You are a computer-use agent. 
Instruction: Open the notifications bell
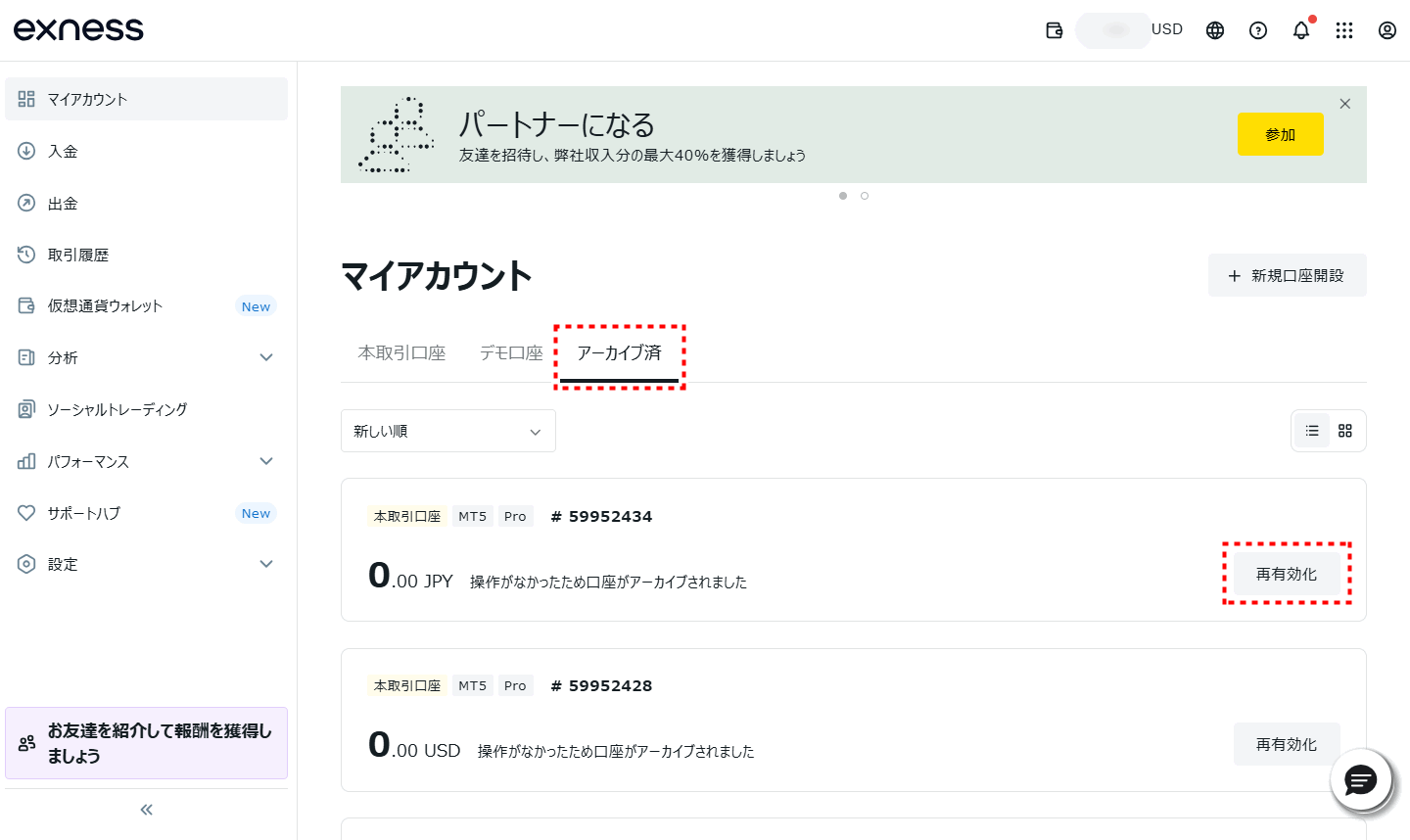pyautogui.click(x=1301, y=30)
